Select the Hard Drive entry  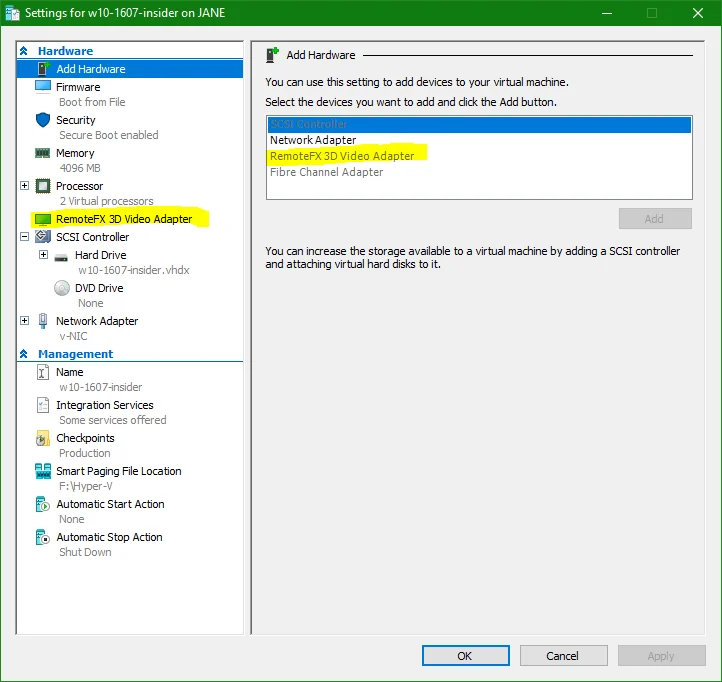pos(100,255)
